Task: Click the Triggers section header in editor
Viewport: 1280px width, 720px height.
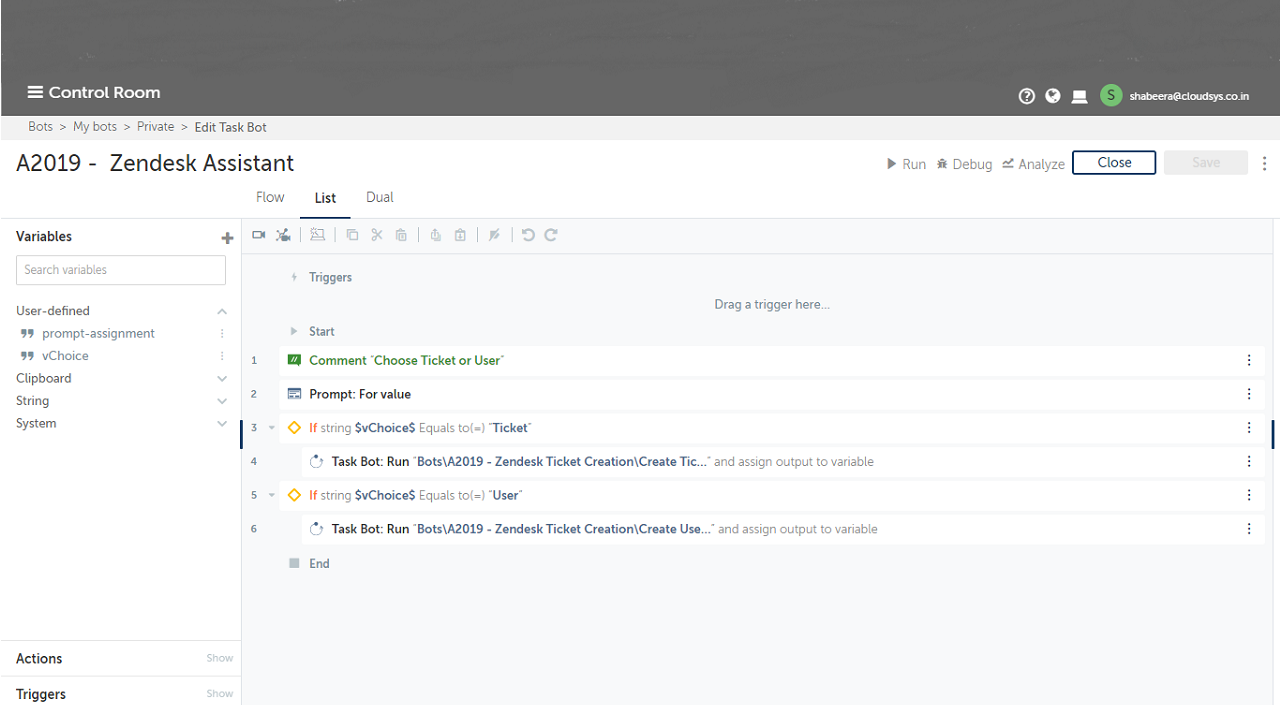Action: click(330, 277)
